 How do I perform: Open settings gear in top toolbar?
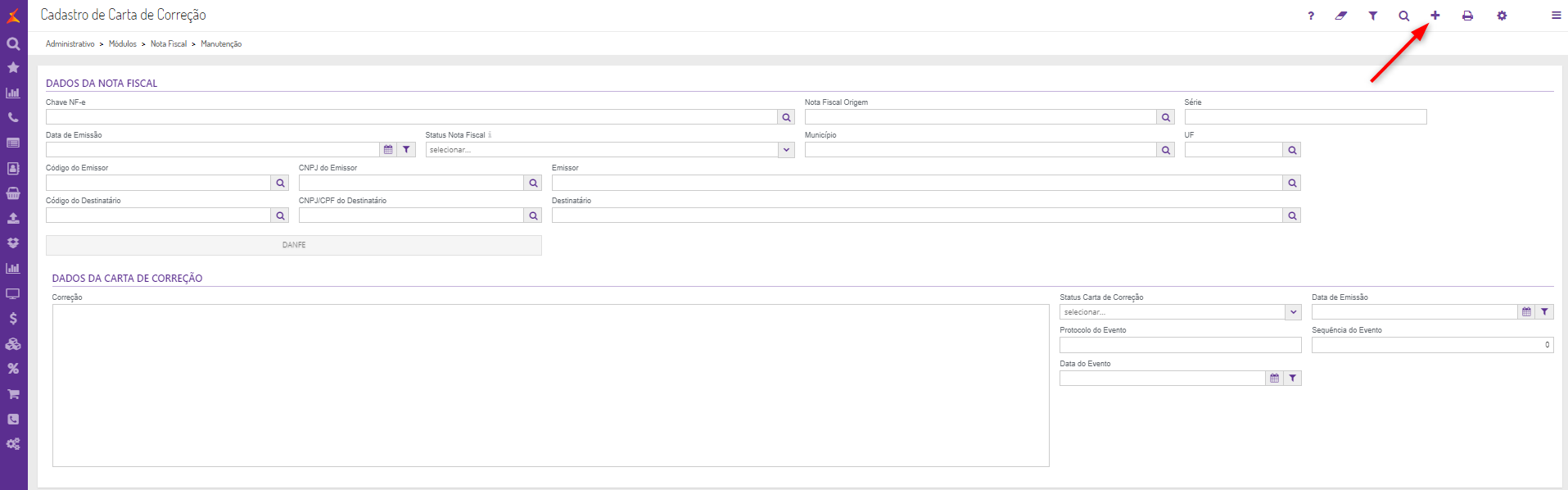click(1502, 16)
